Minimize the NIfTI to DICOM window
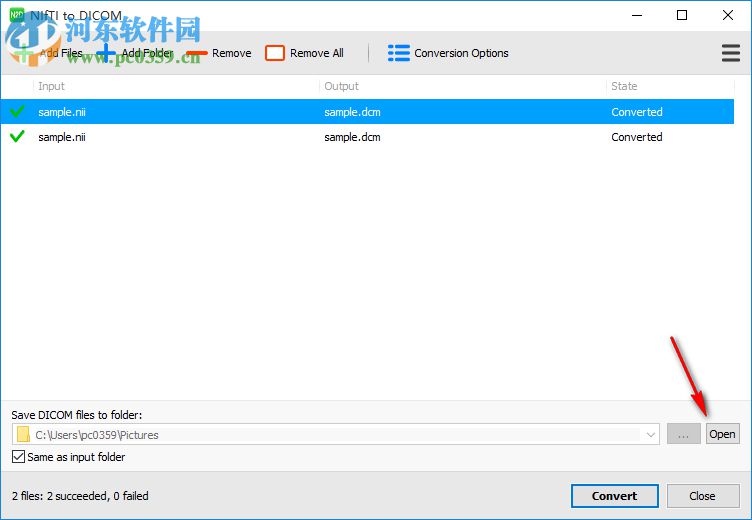Viewport: 752px width, 520px height. click(x=637, y=15)
